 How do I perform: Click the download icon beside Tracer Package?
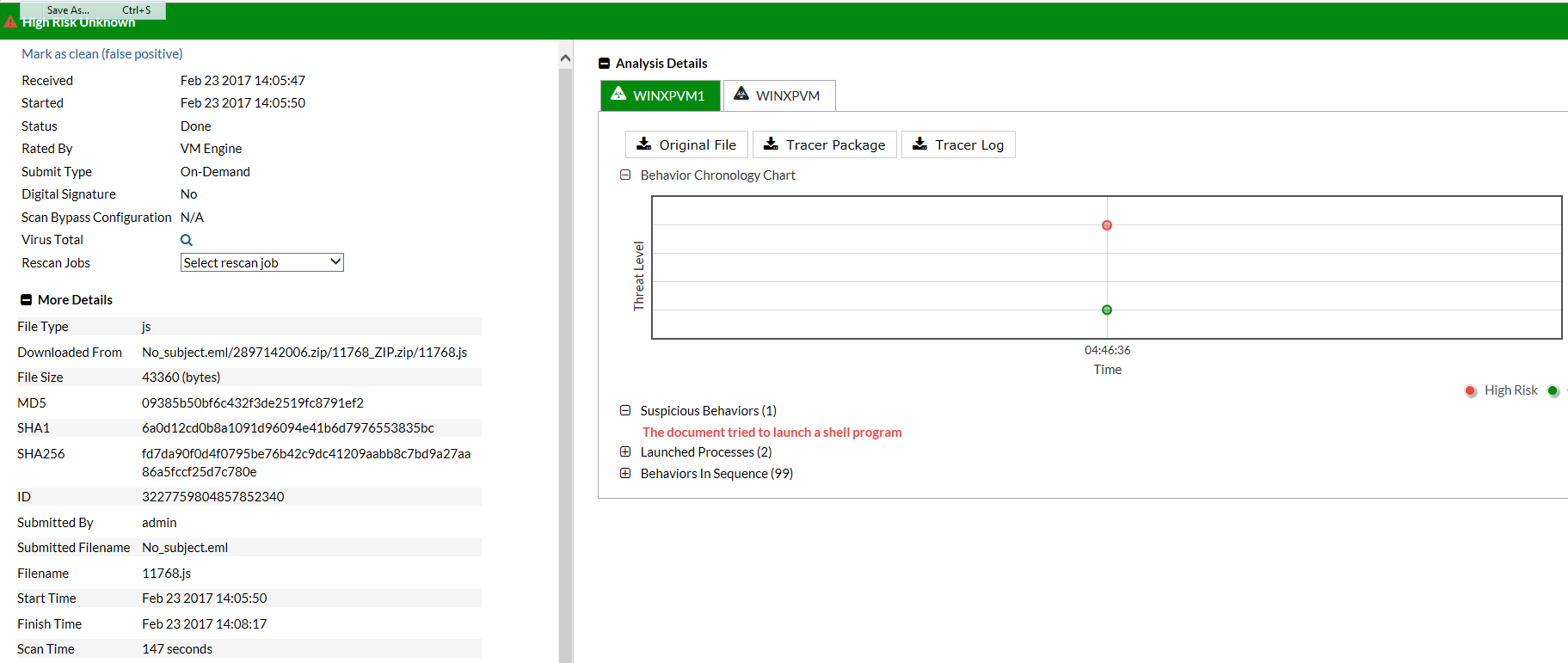tap(771, 144)
